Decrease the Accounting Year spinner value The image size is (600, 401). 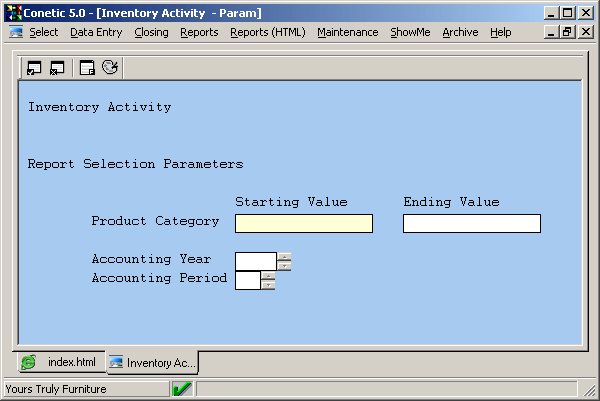pos(284,266)
